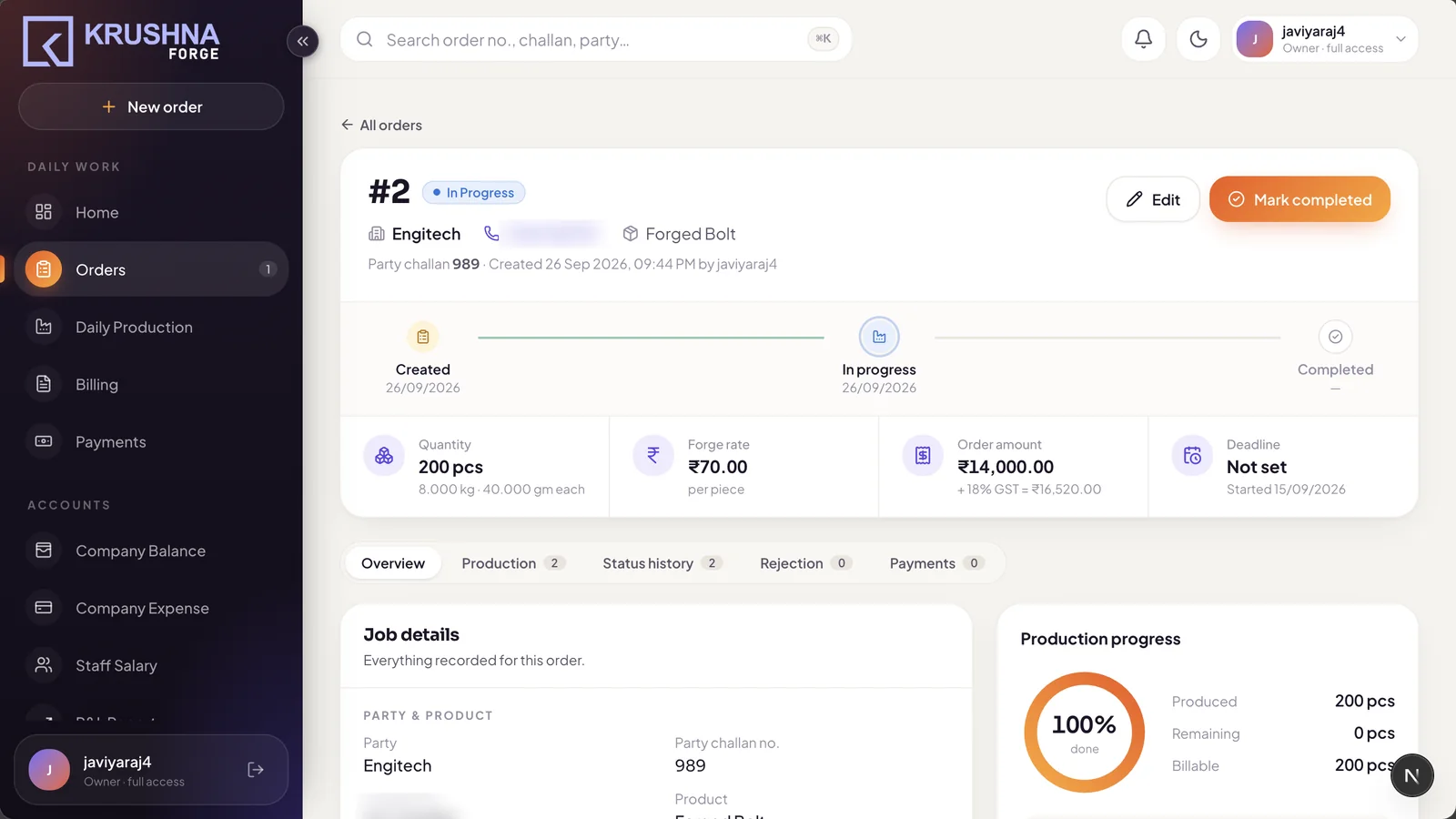This screenshot has height=819, width=1456.
Task: Click the '₹14,000.00' order amount value
Action: [x=1006, y=467]
